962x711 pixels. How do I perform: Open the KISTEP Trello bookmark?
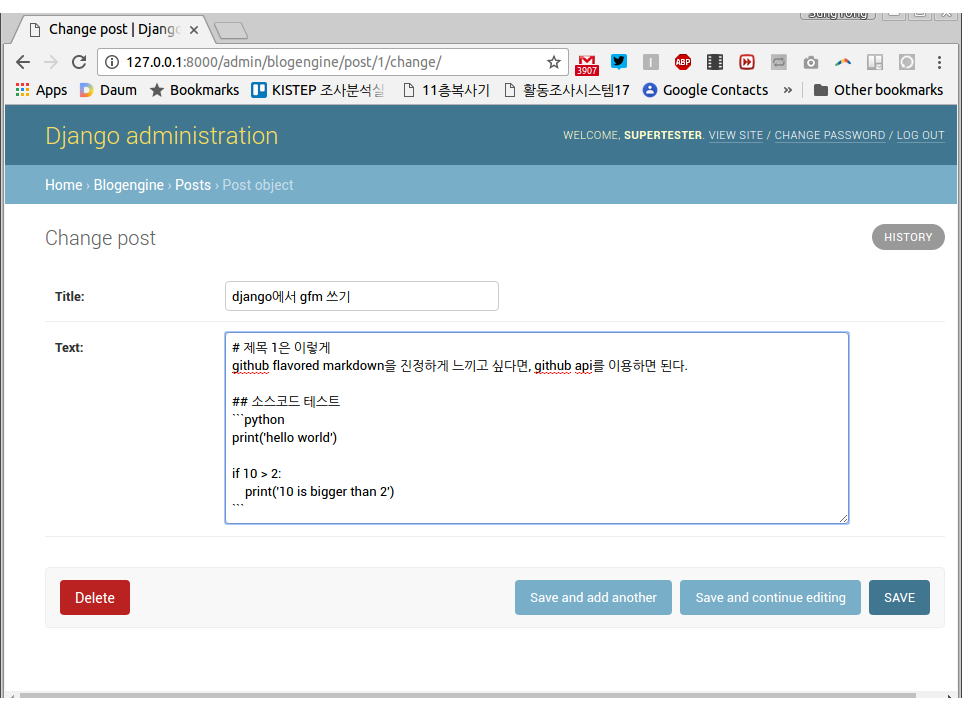(x=318, y=90)
